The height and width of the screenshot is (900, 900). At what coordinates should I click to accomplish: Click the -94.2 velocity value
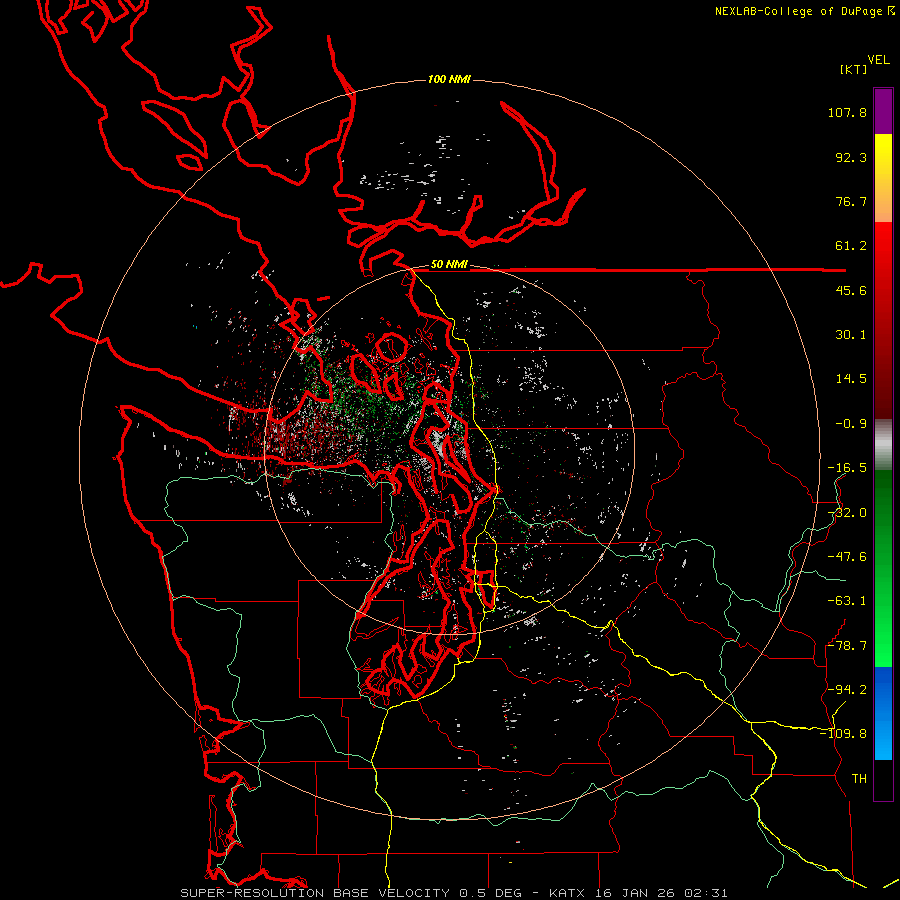(x=847, y=690)
